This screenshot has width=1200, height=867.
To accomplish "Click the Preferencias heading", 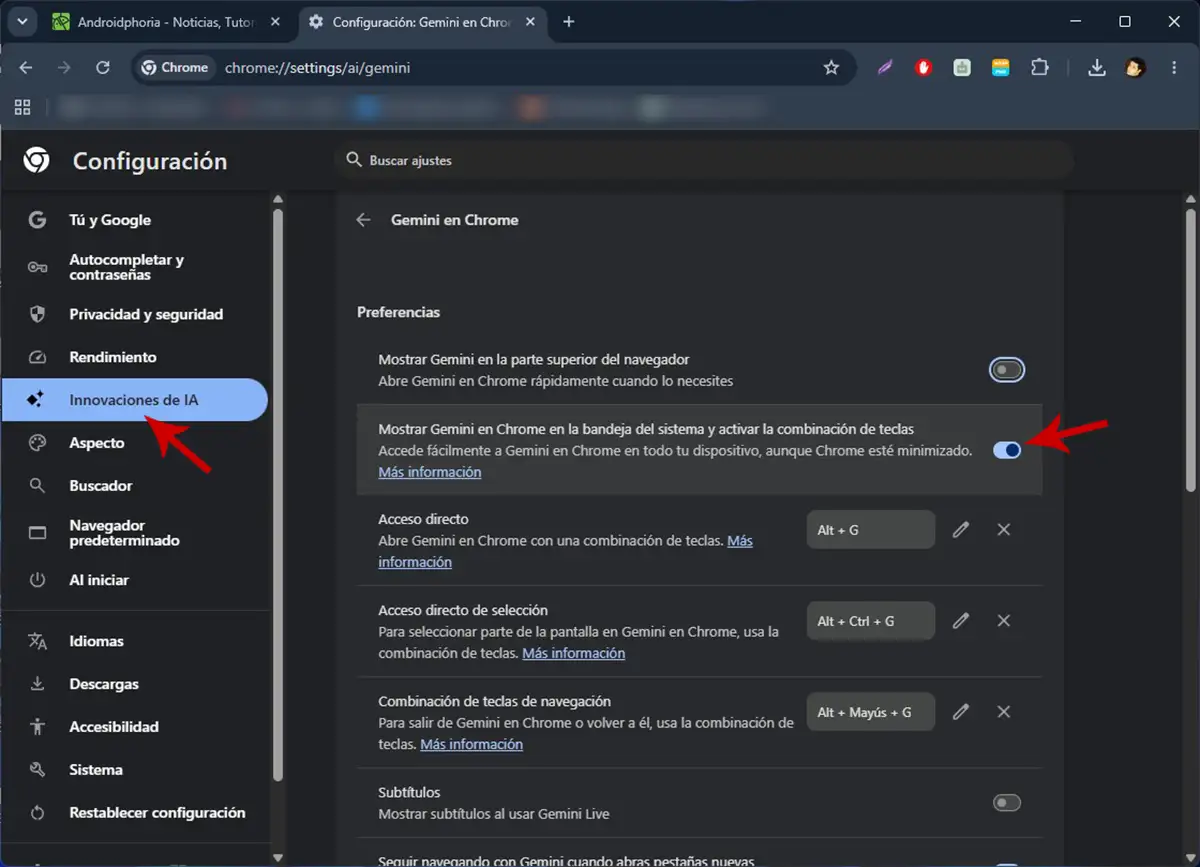I will [x=399, y=312].
